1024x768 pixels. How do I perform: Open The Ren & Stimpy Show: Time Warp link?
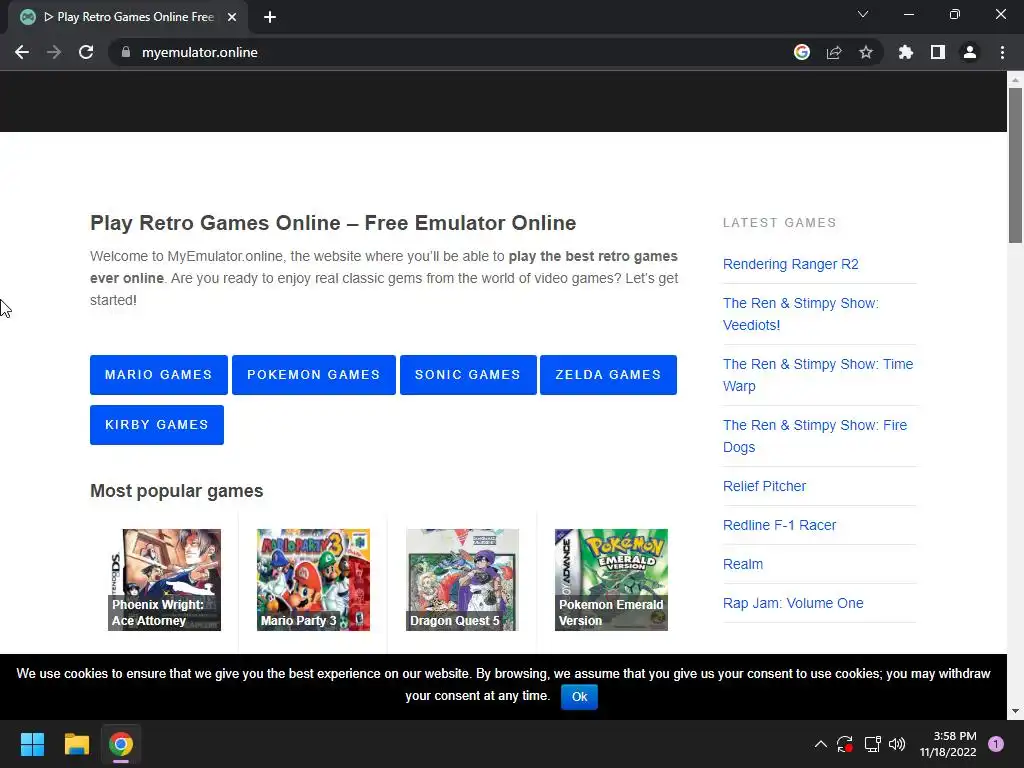coord(818,375)
